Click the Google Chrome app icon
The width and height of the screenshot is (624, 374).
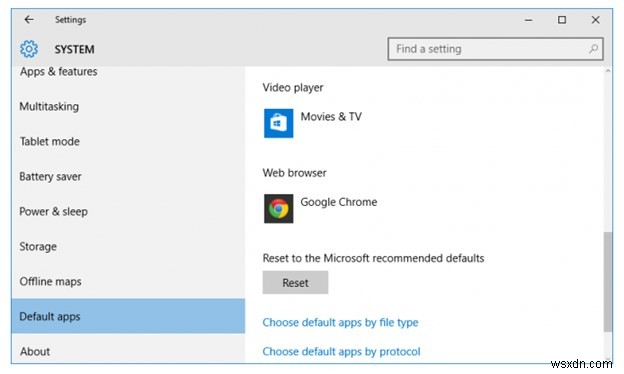click(279, 209)
